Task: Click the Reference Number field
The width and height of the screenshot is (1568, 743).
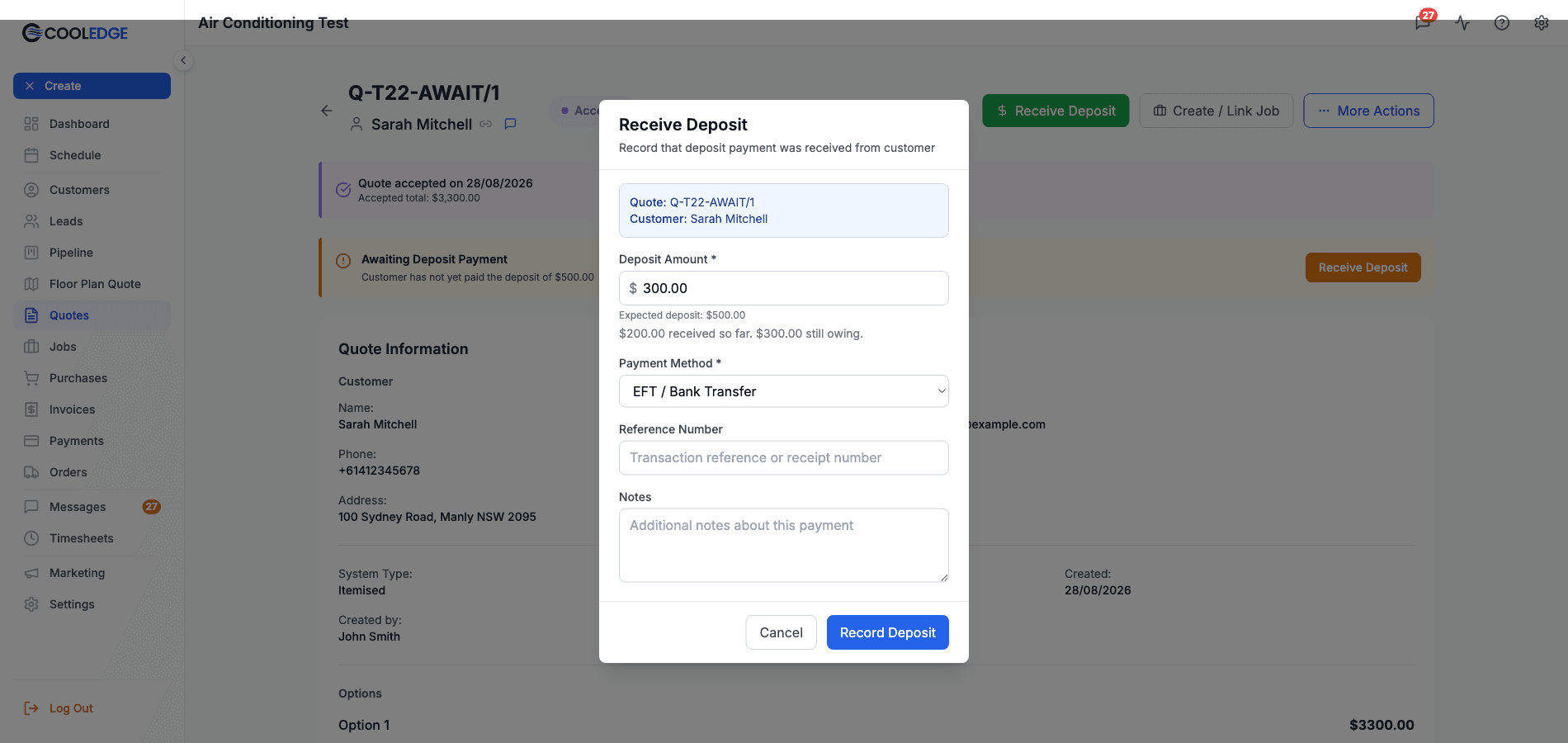Action: [x=783, y=457]
